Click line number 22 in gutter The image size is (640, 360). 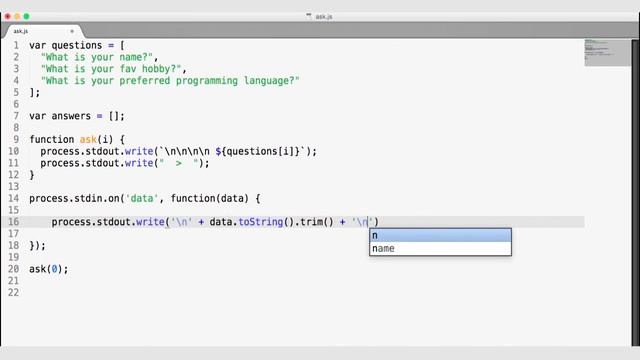(x=13, y=293)
